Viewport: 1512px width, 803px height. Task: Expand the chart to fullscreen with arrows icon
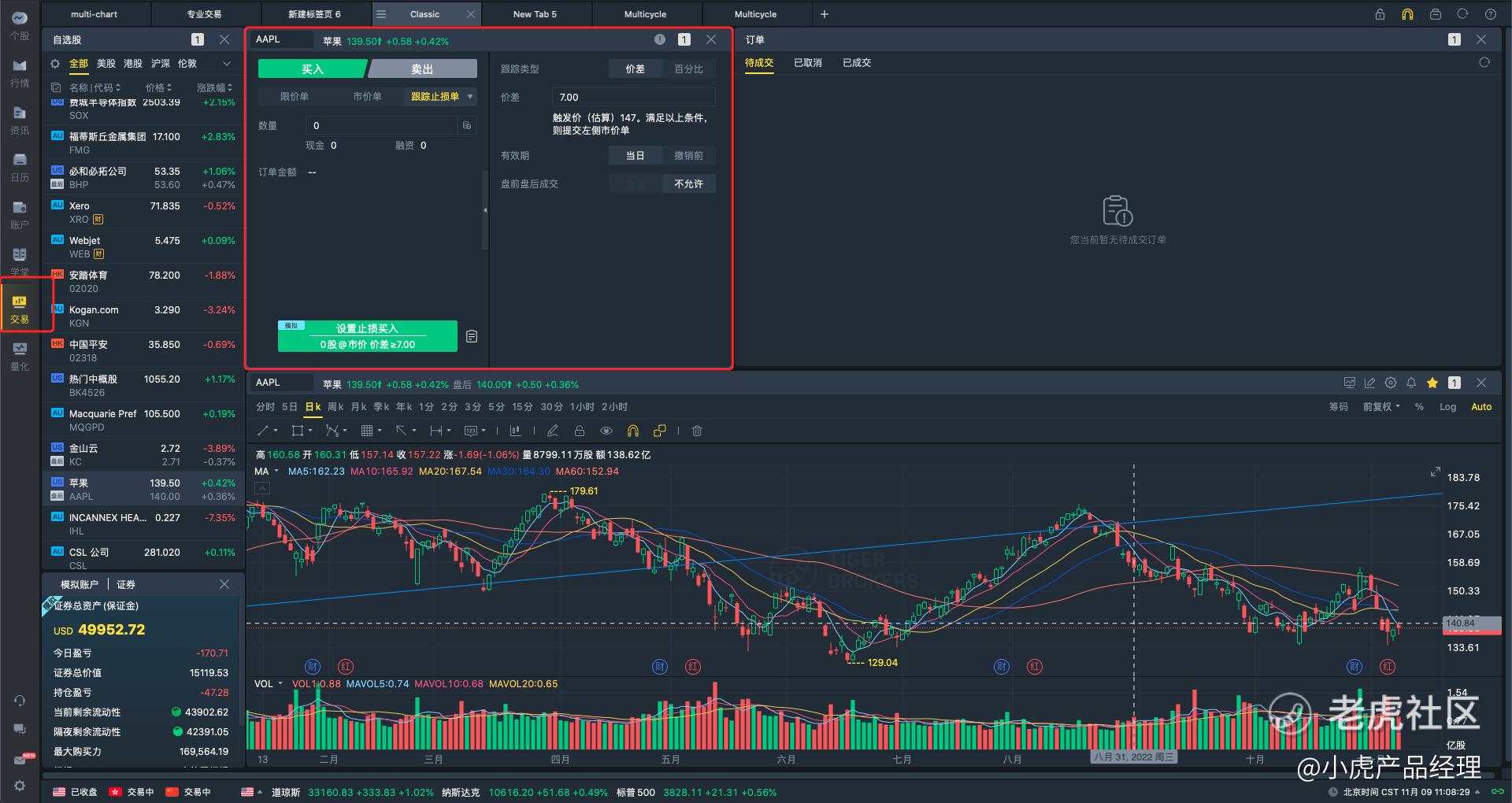[x=1435, y=472]
